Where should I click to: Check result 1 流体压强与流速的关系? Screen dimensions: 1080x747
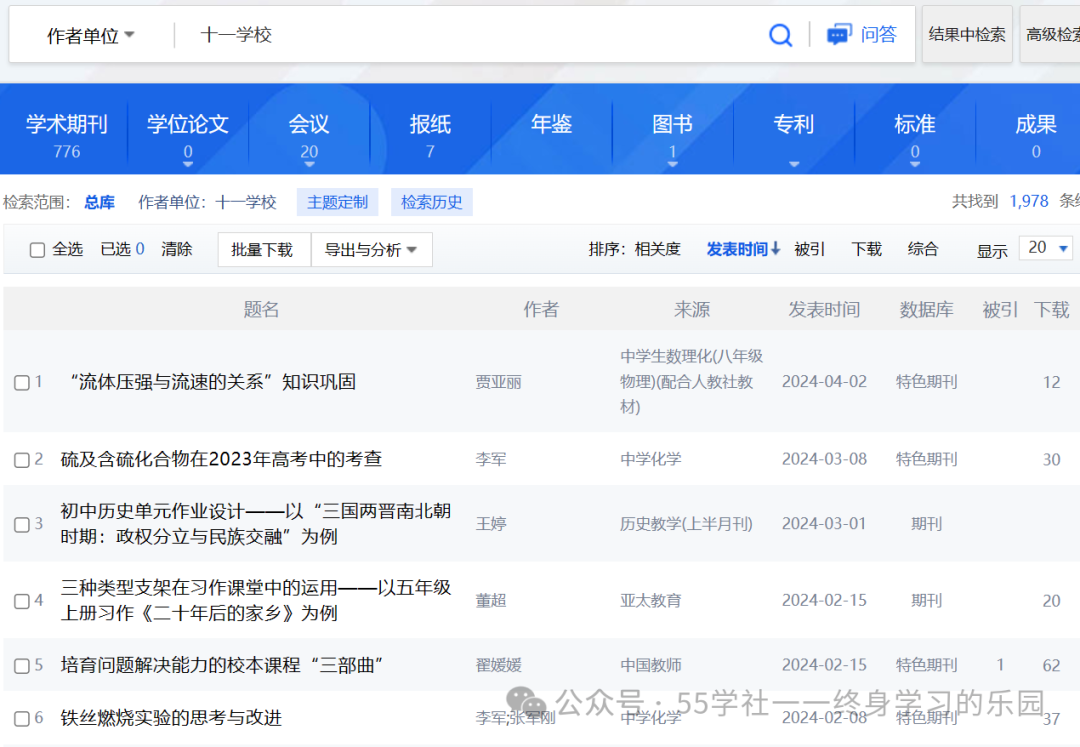point(22,383)
